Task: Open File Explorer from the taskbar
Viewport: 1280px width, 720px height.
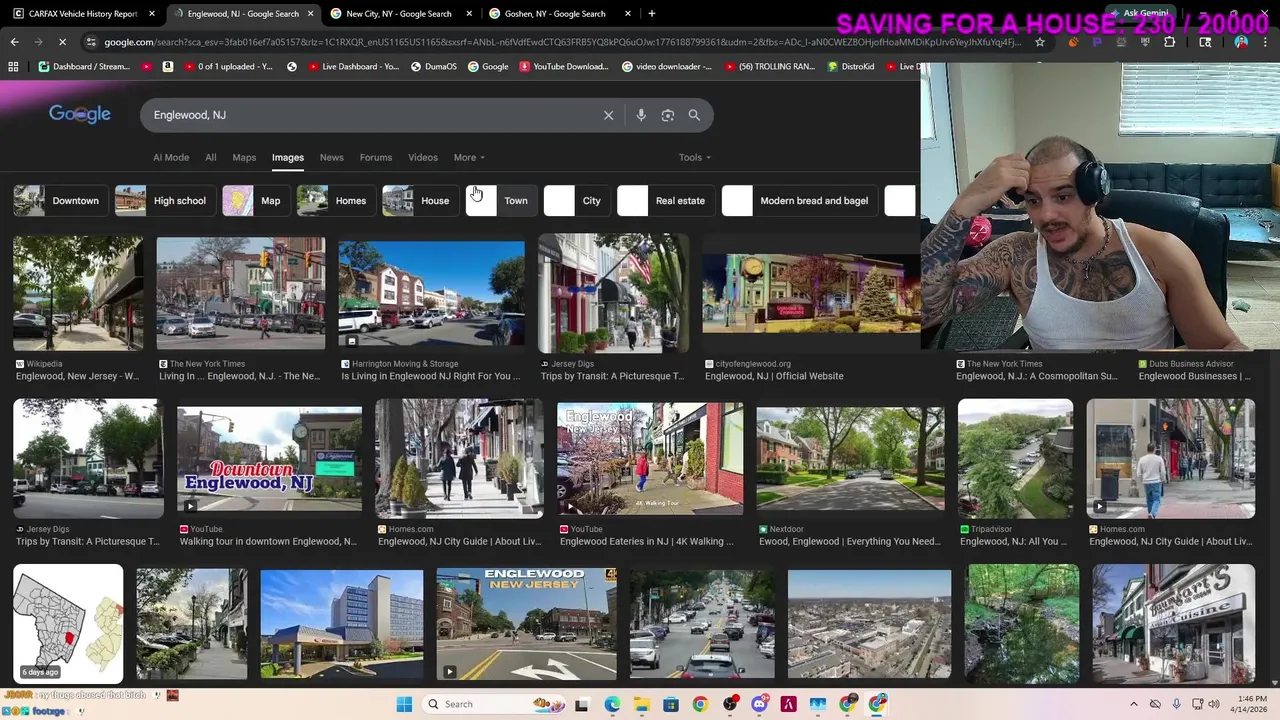Action: (641, 704)
